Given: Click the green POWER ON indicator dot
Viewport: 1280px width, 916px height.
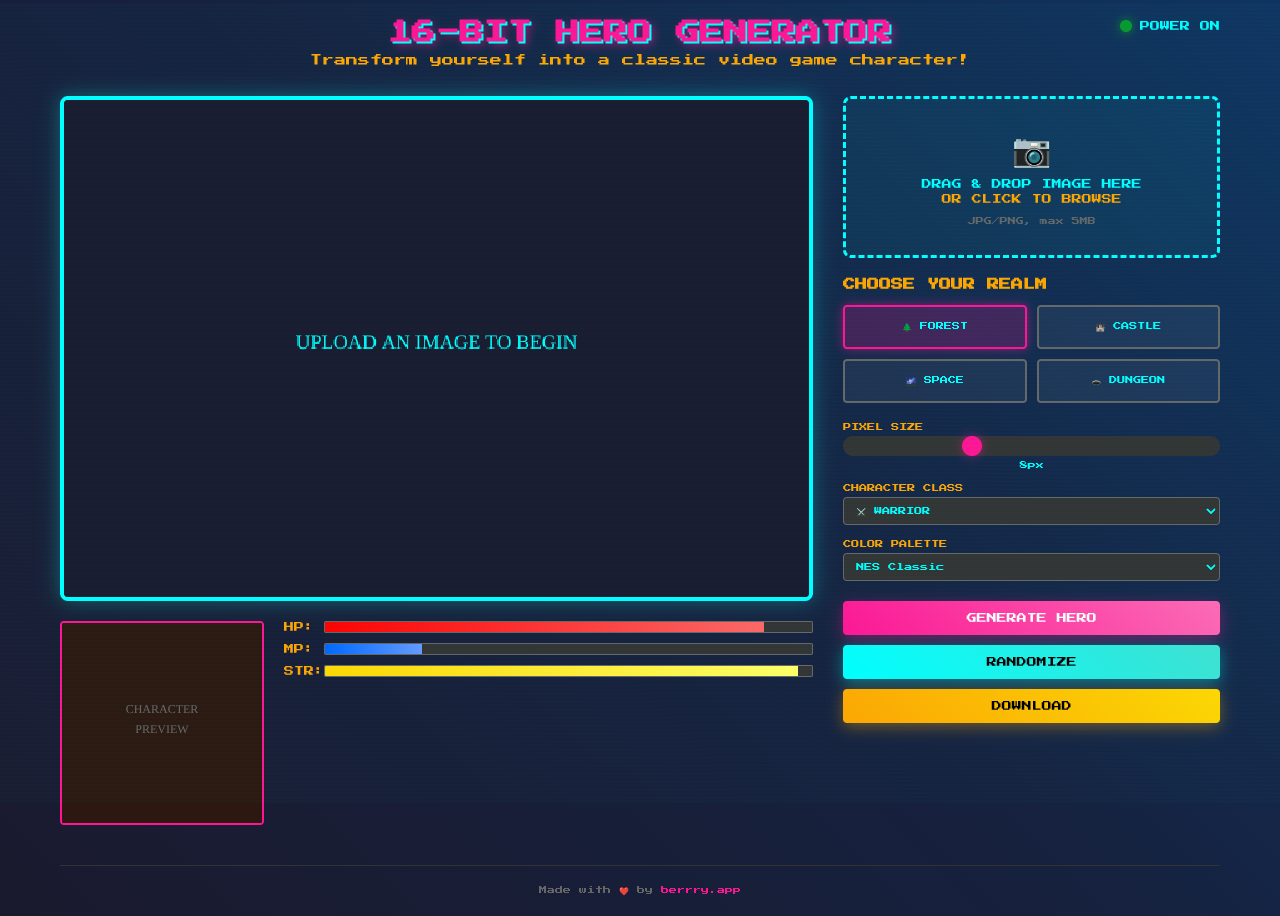Looking at the screenshot, I should tap(1125, 26).
